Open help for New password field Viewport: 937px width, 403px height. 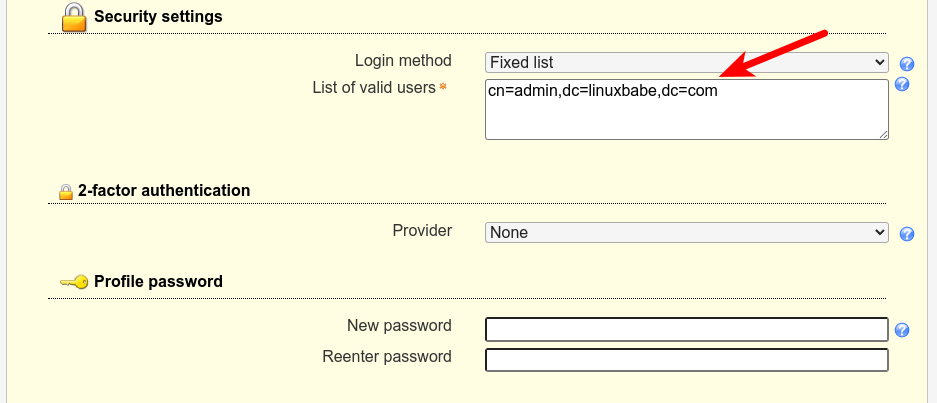click(901, 330)
